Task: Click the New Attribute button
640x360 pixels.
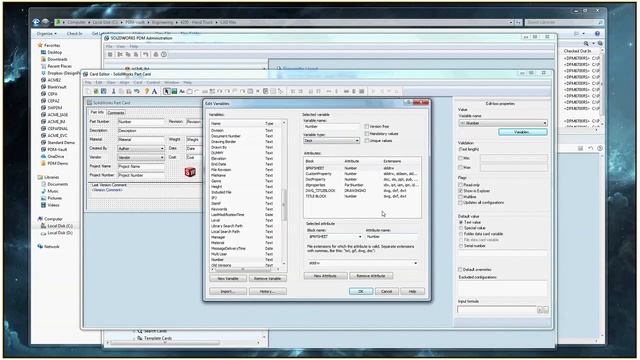Action: (325, 276)
